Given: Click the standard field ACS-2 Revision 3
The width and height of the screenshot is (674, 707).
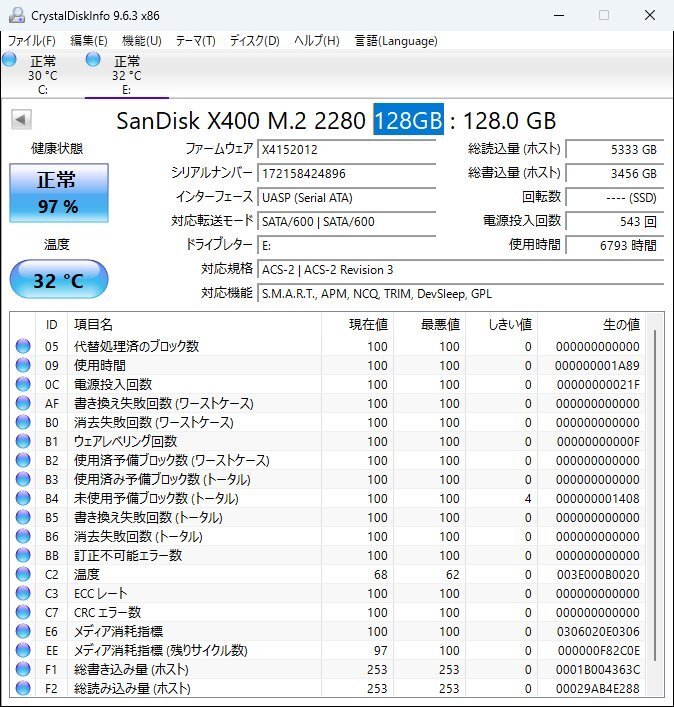Looking at the screenshot, I should tap(461, 270).
